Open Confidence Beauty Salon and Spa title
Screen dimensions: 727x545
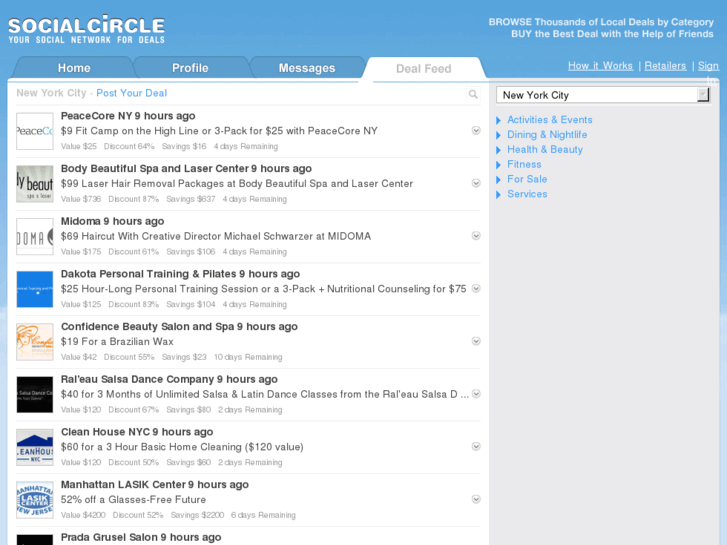(147, 327)
